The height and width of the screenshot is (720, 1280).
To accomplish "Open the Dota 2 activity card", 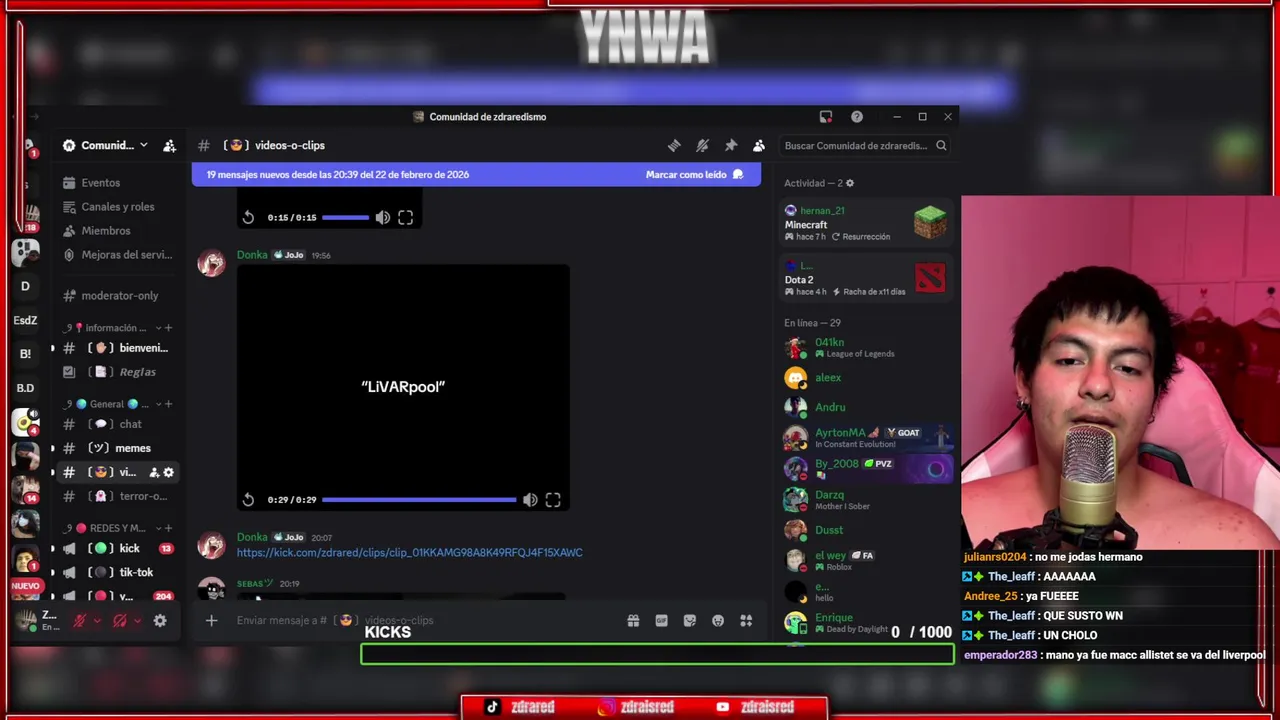I will coord(865,278).
